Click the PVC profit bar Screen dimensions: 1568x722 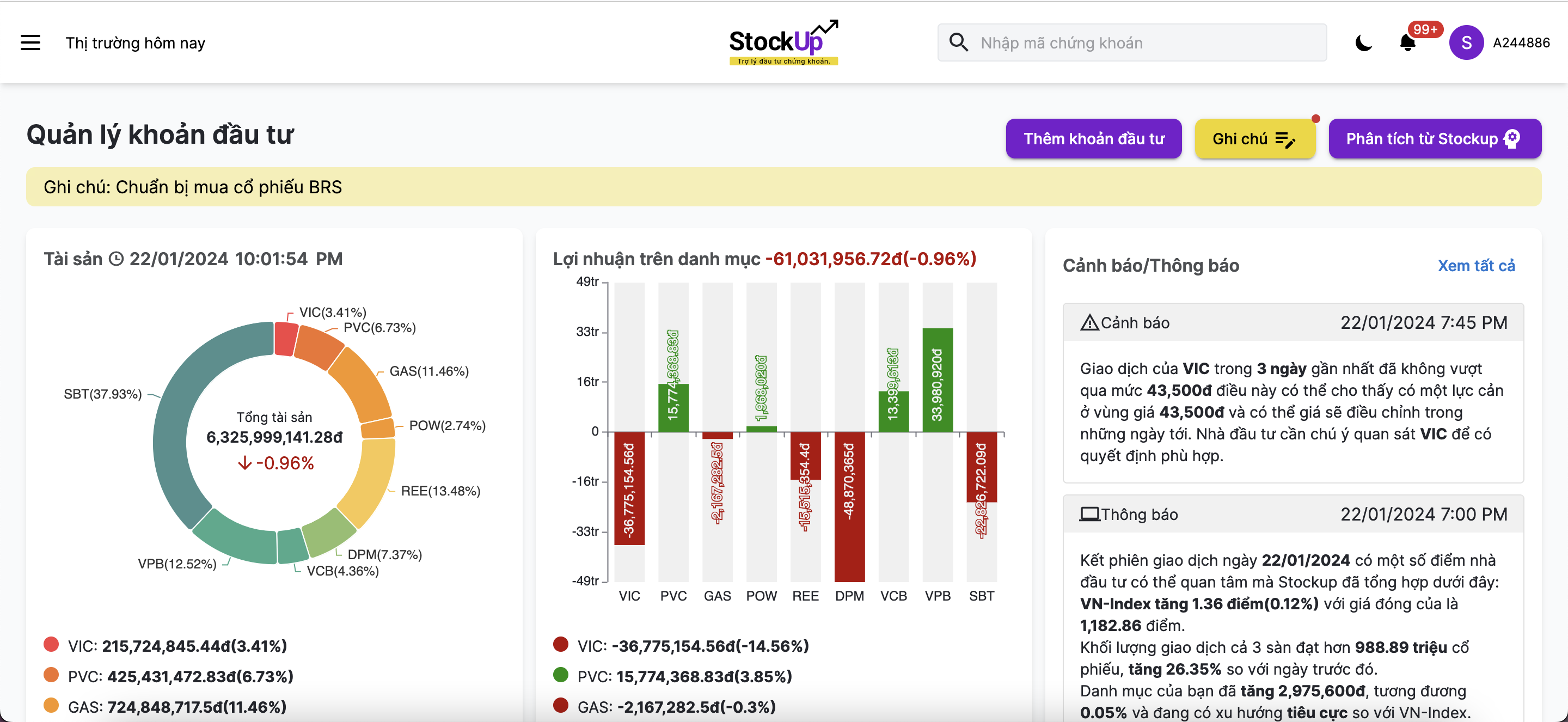tap(673, 408)
